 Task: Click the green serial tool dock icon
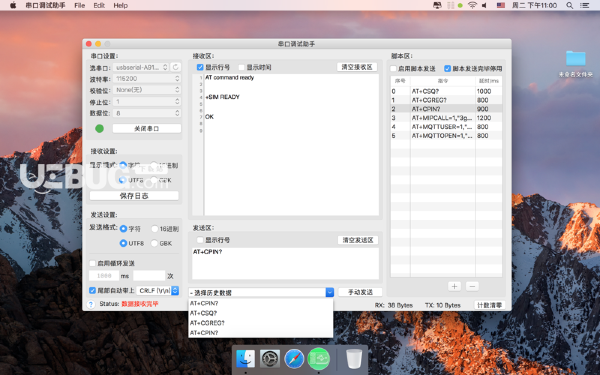click(319, 359)
